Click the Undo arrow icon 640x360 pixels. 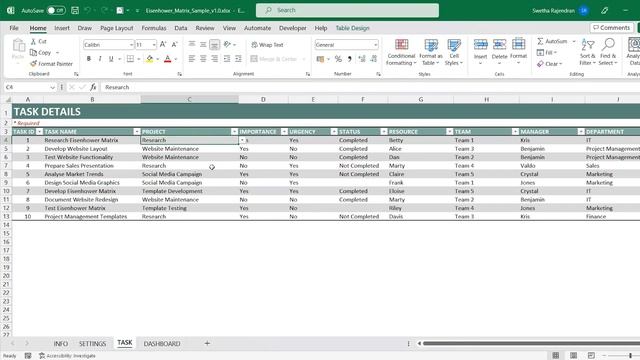(x=87, y=10)
